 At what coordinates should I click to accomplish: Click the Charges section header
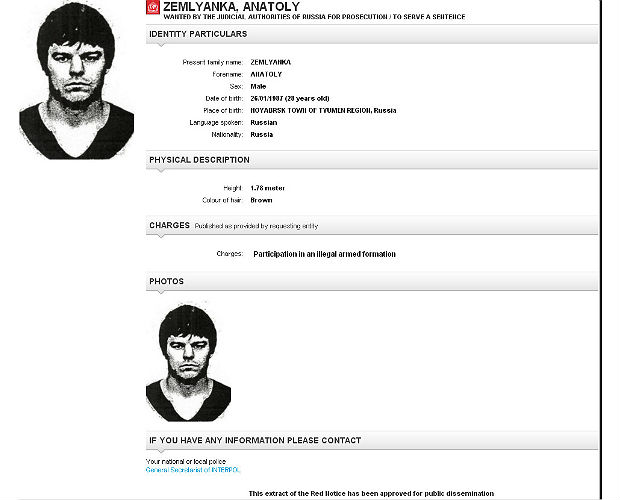tap(169, 226)
